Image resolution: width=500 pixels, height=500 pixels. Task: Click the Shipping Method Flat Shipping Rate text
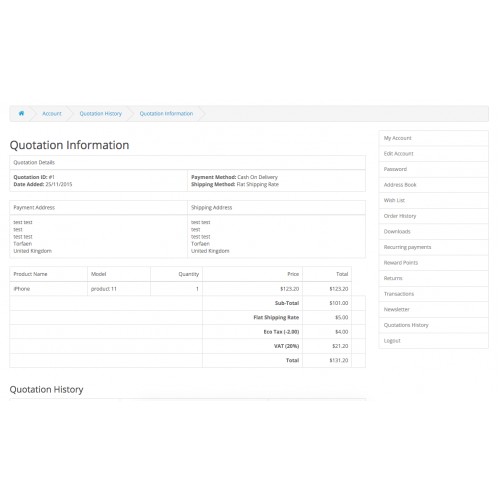235,184
